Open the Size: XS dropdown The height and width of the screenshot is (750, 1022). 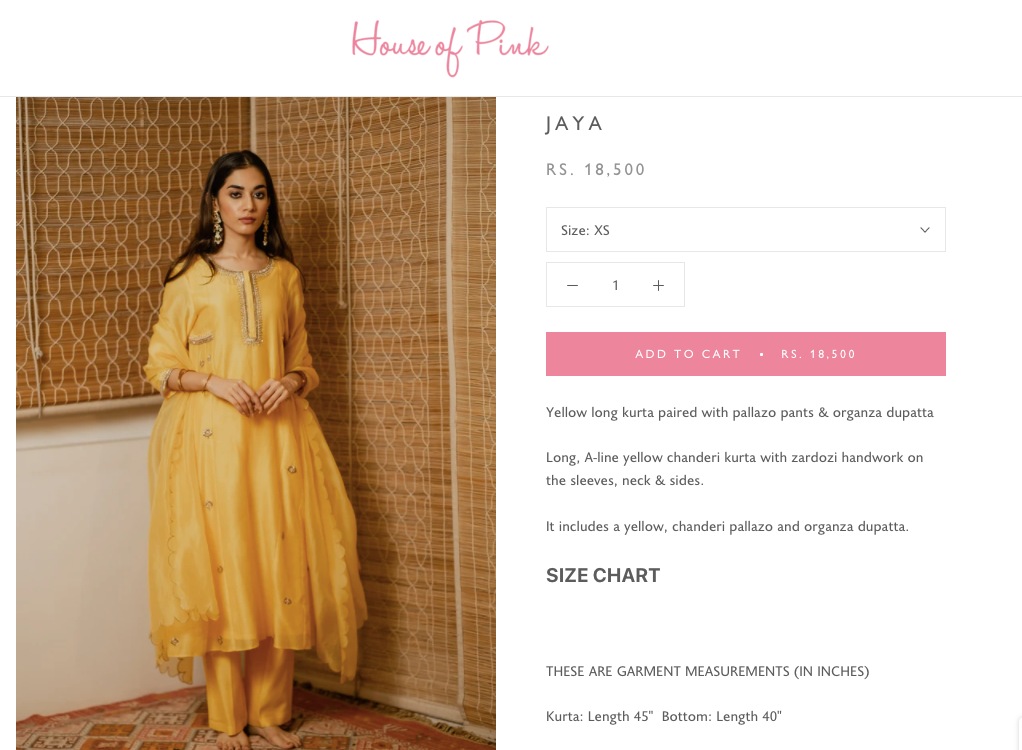point(746,229)
